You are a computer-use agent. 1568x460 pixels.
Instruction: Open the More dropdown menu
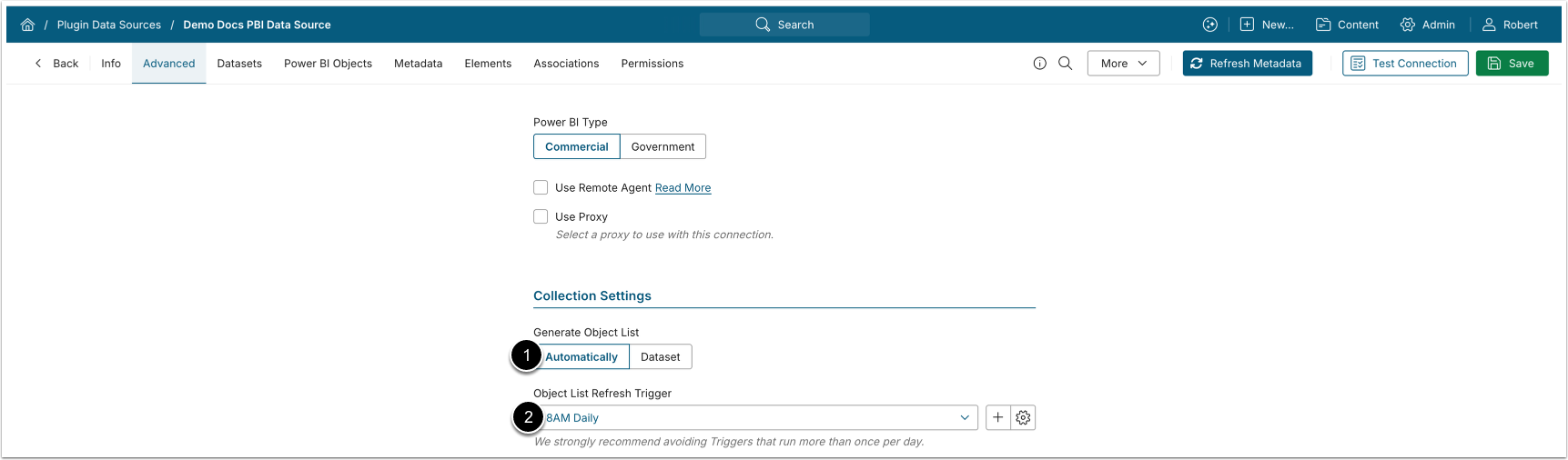point(1123,64)
